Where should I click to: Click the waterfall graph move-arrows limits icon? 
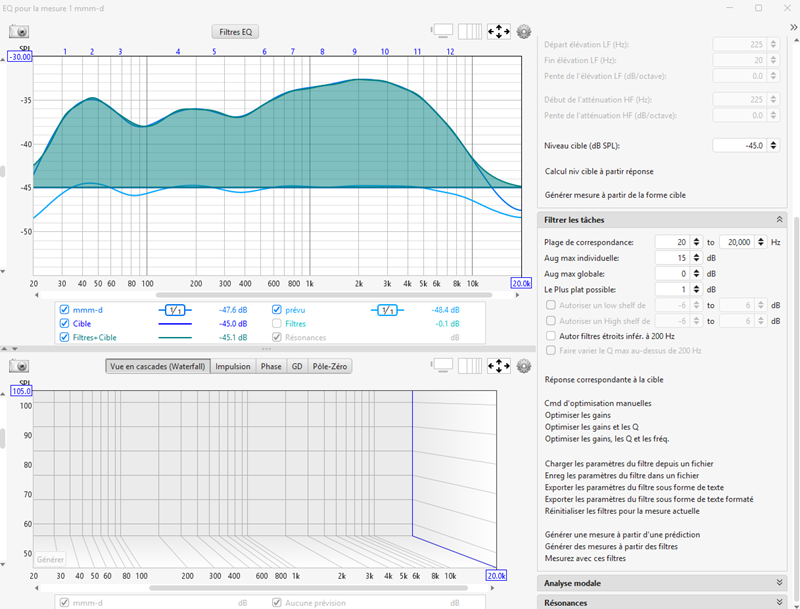point(498,366)
